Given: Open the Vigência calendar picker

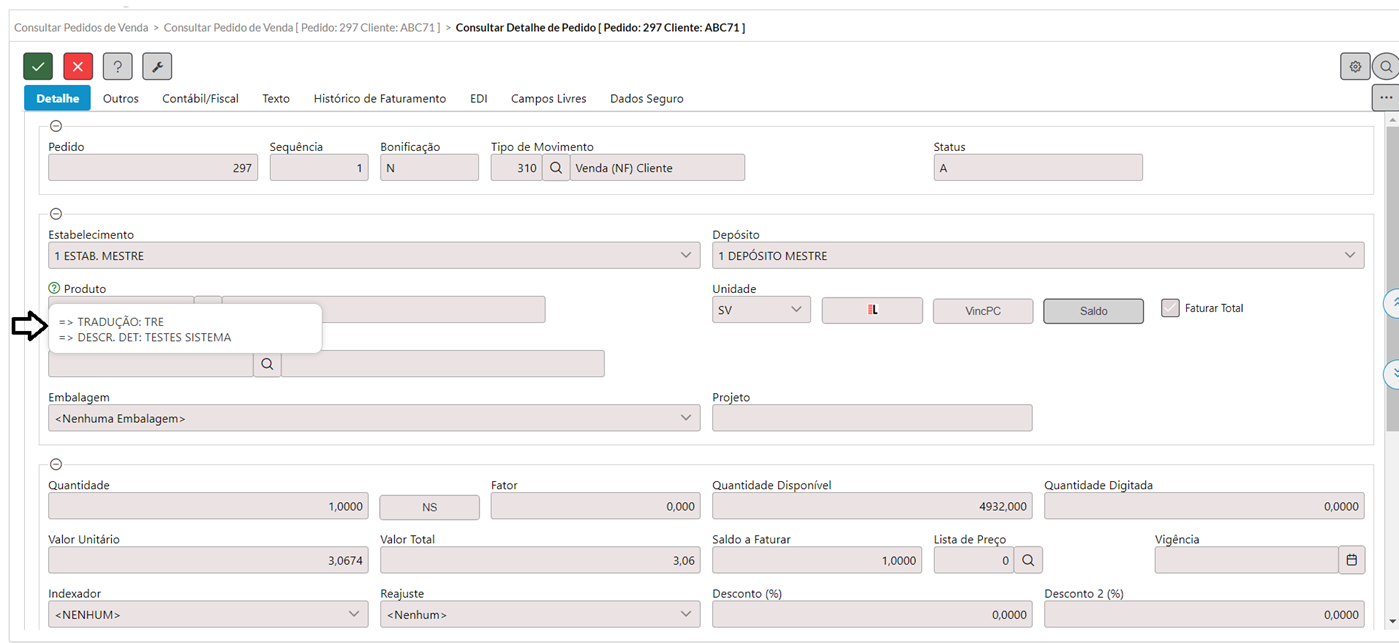Looking at the screenshot, I should (1352, 560).
